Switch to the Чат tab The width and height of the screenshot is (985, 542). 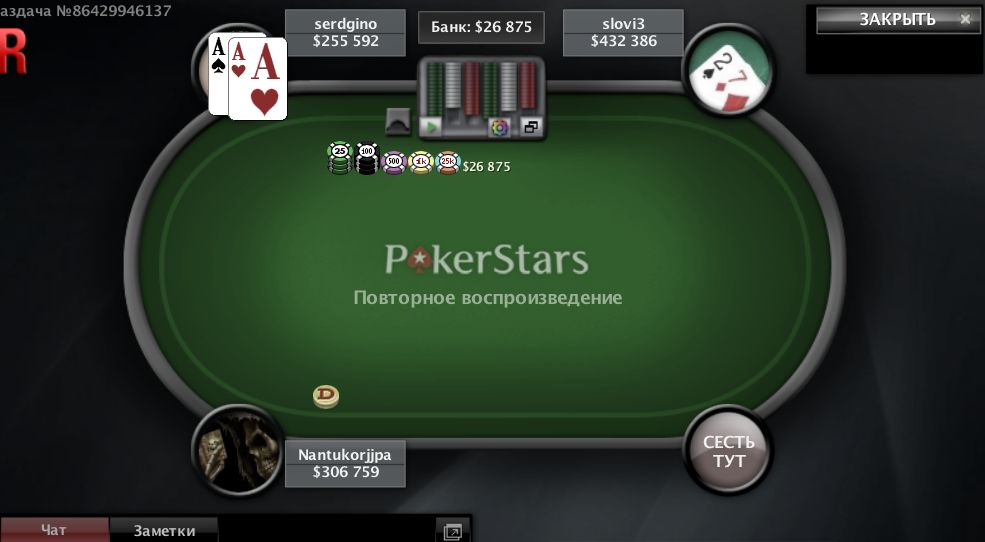[x=54, y=530]
